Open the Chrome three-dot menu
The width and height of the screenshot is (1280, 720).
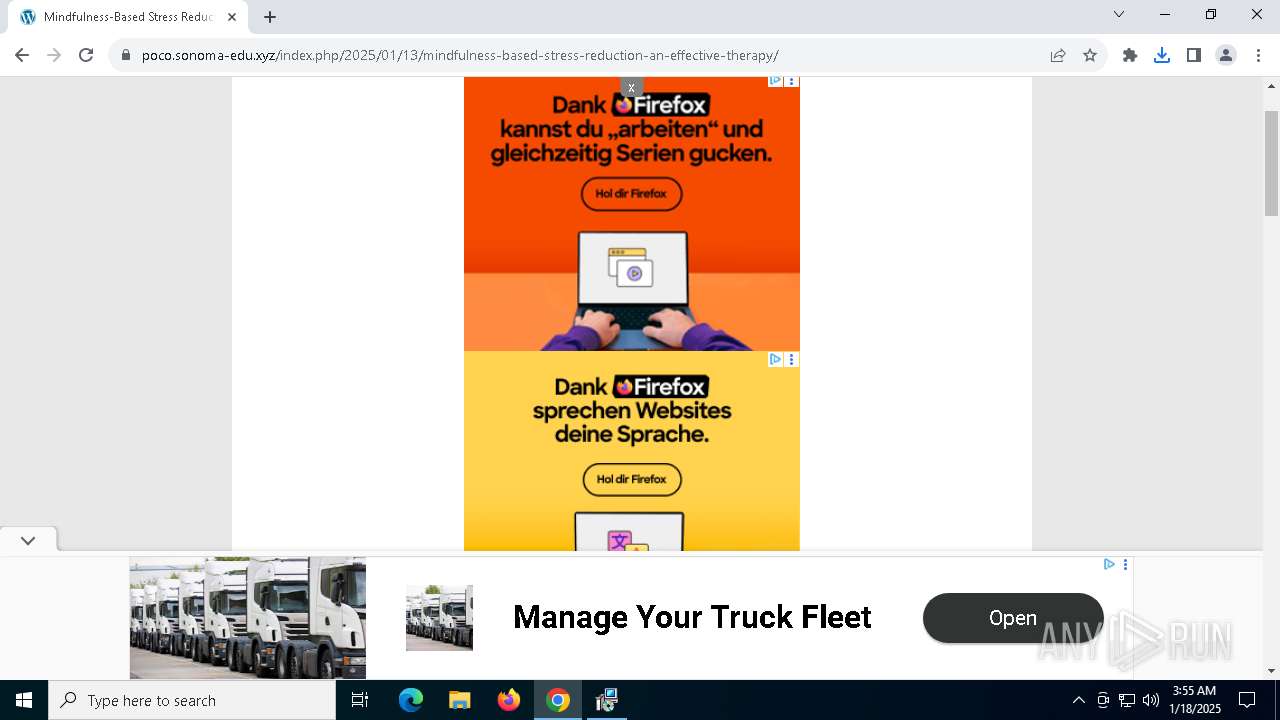coord(1258,55)
